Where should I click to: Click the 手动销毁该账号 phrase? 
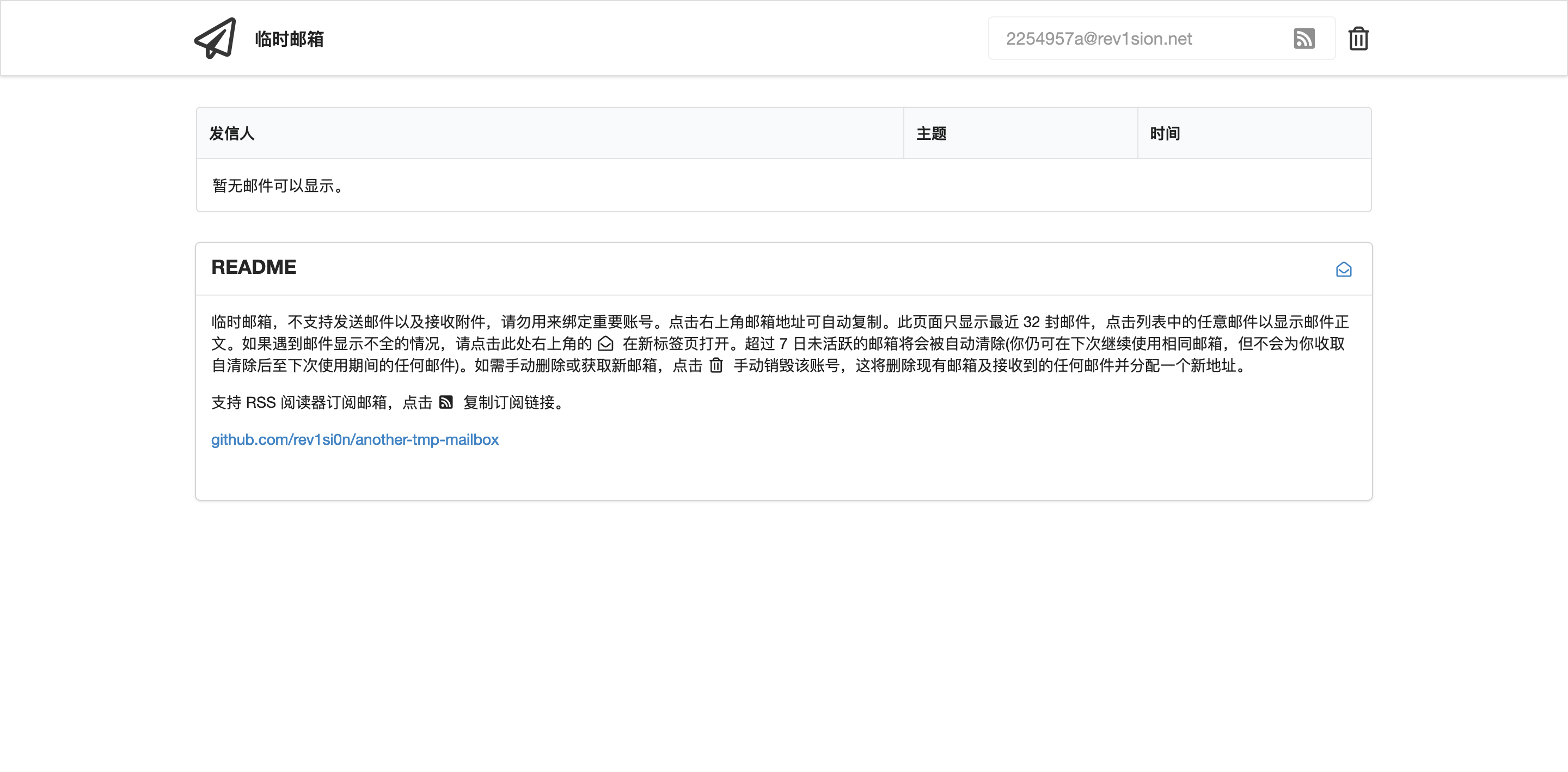click(786, 365)
